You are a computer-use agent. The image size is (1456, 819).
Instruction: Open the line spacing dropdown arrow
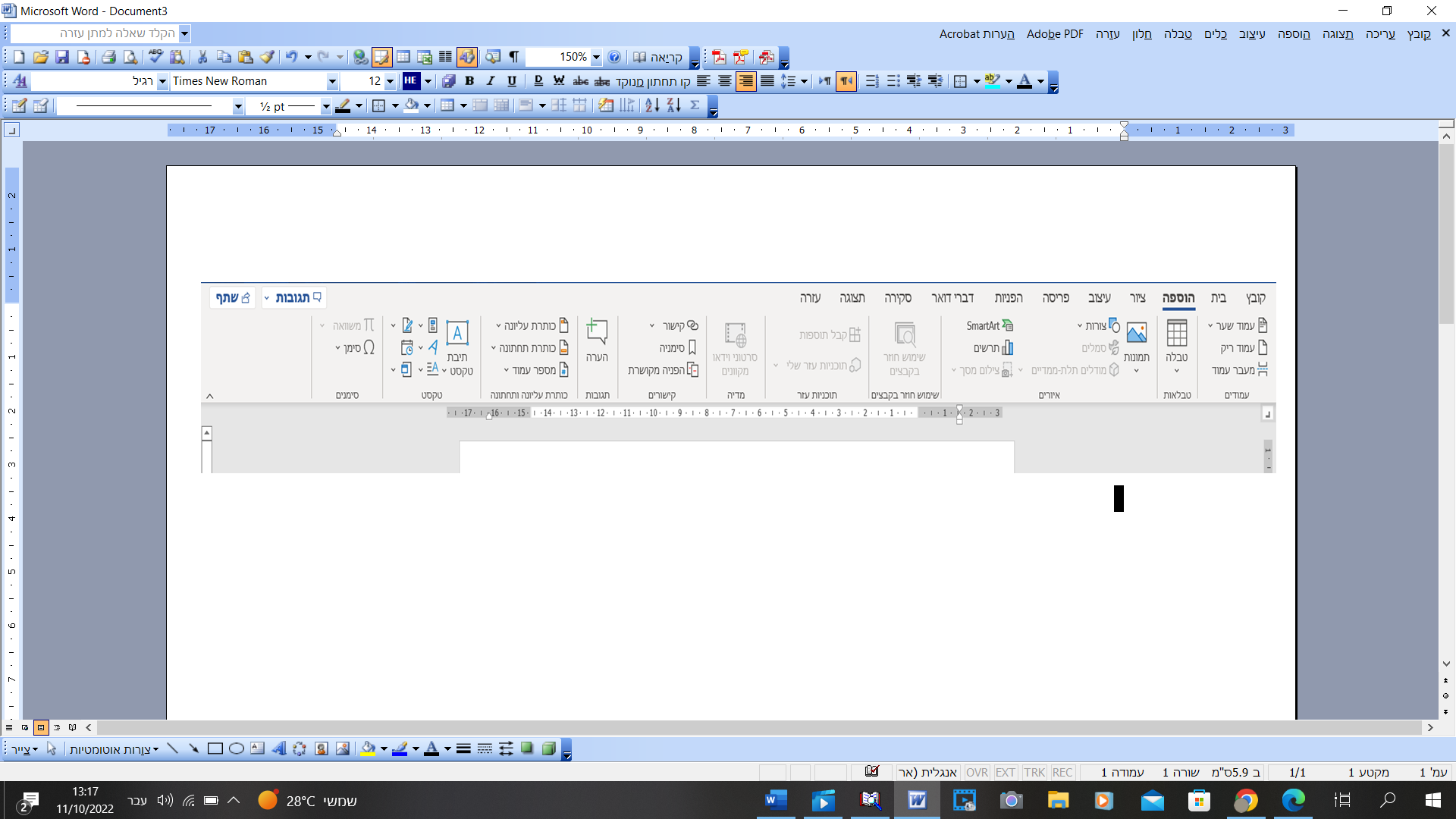pyautogui.click(x=804, y=81)
